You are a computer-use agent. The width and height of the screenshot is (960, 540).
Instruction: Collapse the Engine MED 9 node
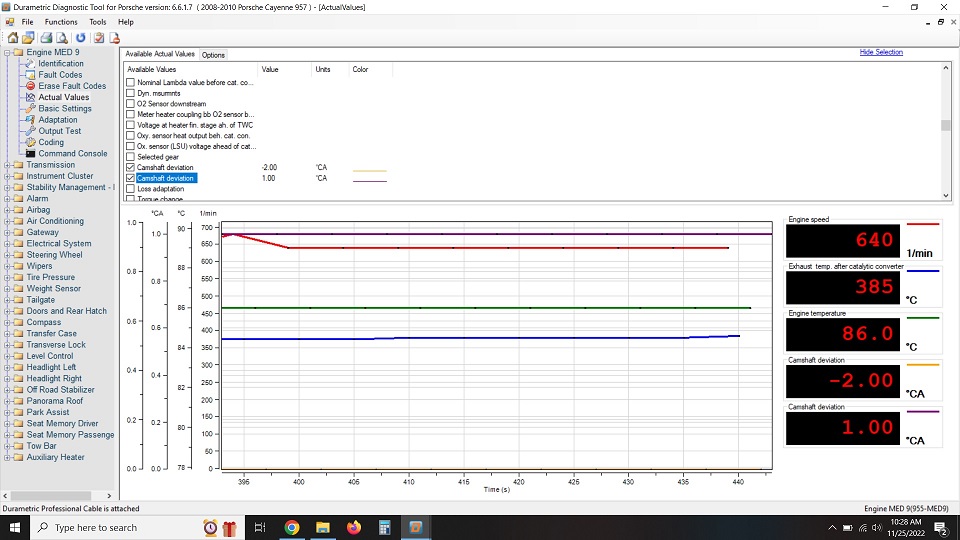(7, 53)
